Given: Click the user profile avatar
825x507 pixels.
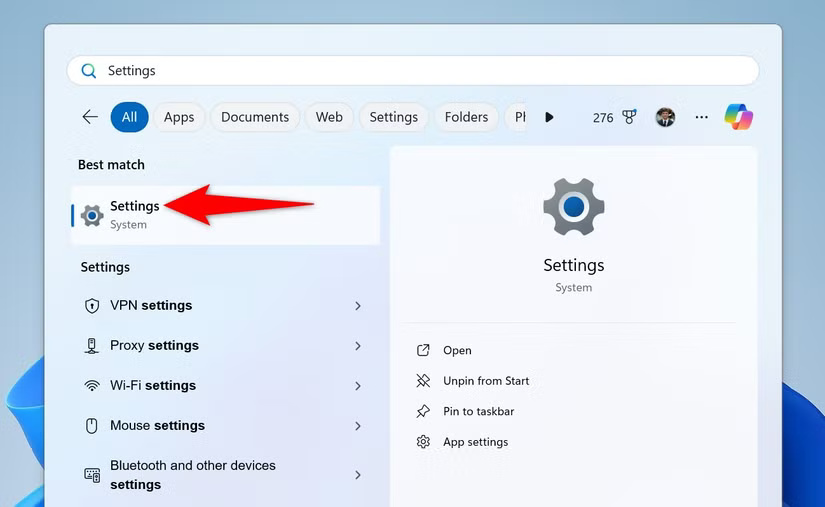Looking at the screenshot, I should click(x=665, y=117).
